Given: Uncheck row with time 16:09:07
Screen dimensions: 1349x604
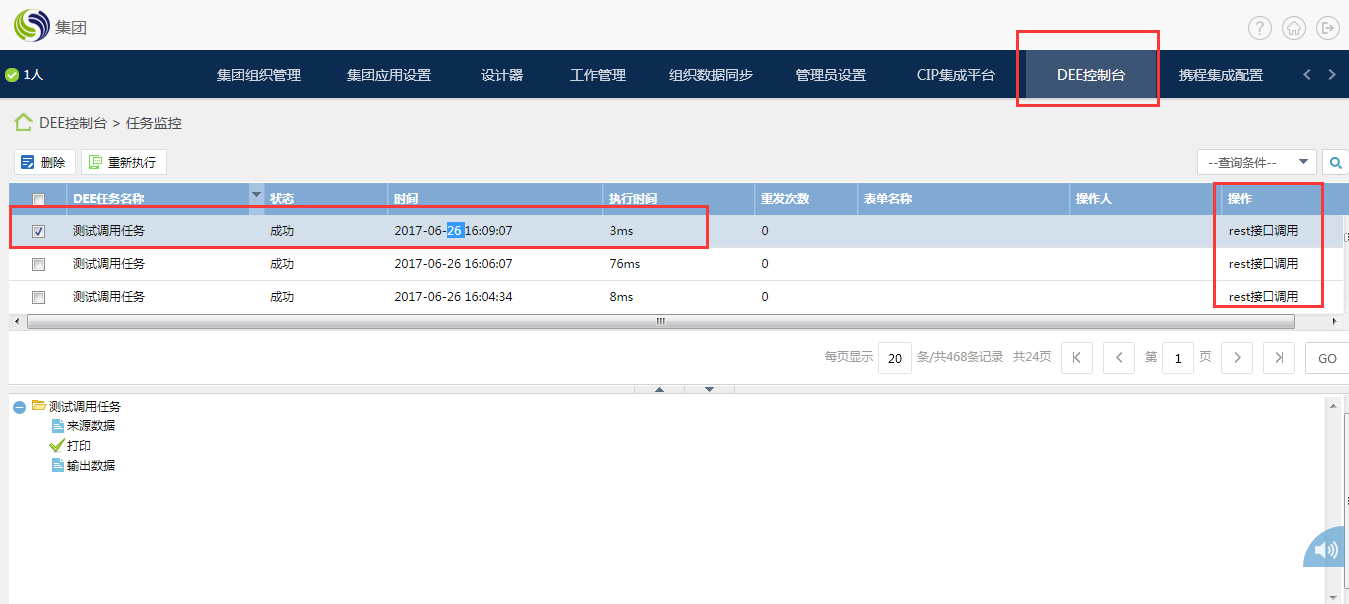Looking at the screenshot, I should [38, 231].
